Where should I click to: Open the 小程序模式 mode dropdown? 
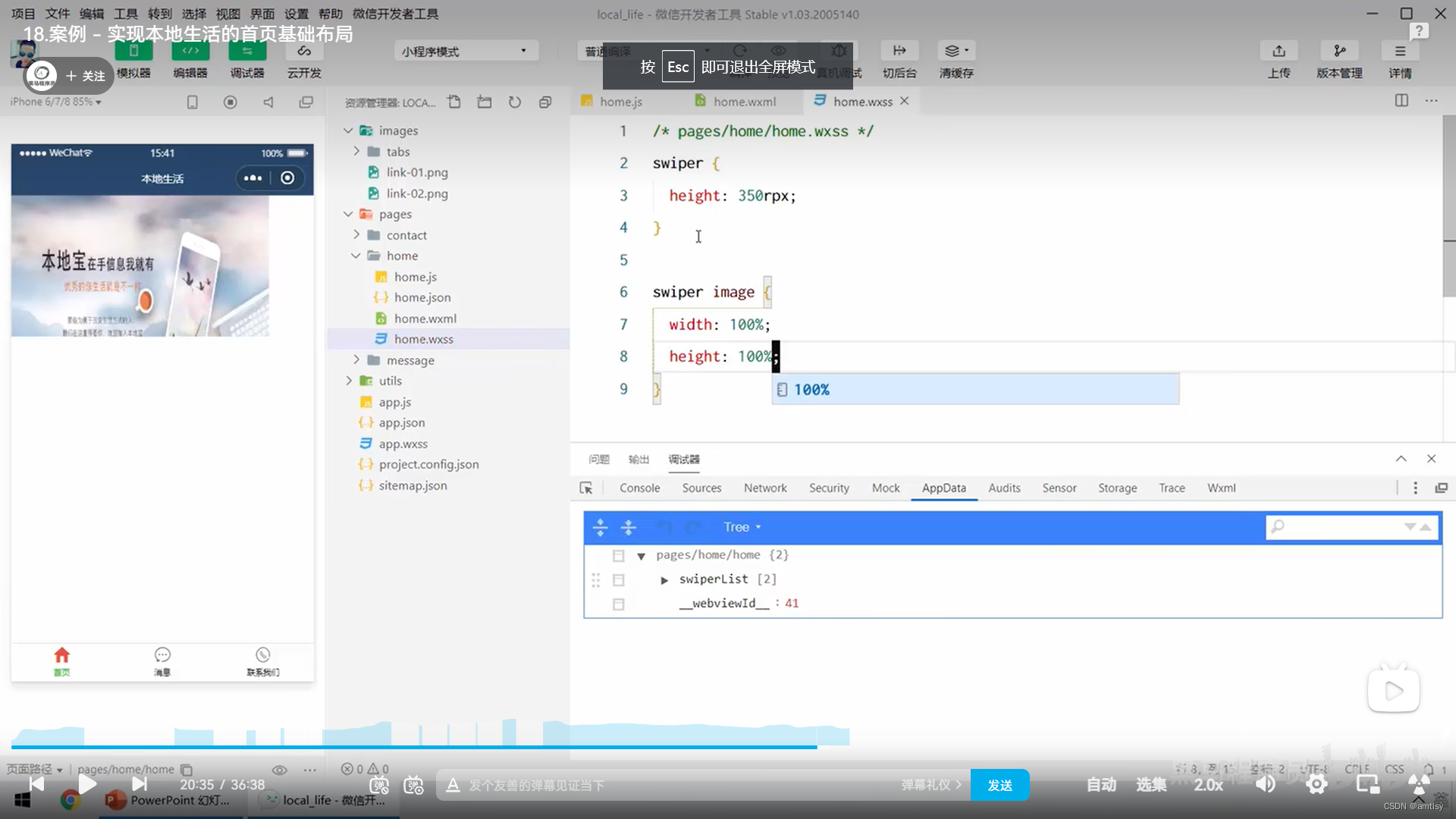coord(466,51)
